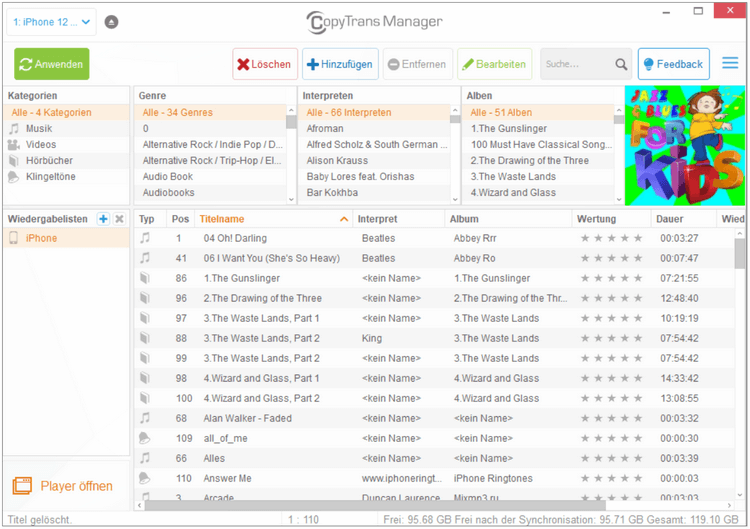750x529 pixels.
Task: Select the interpreter Alison Krauss
Action: point(375,160)
